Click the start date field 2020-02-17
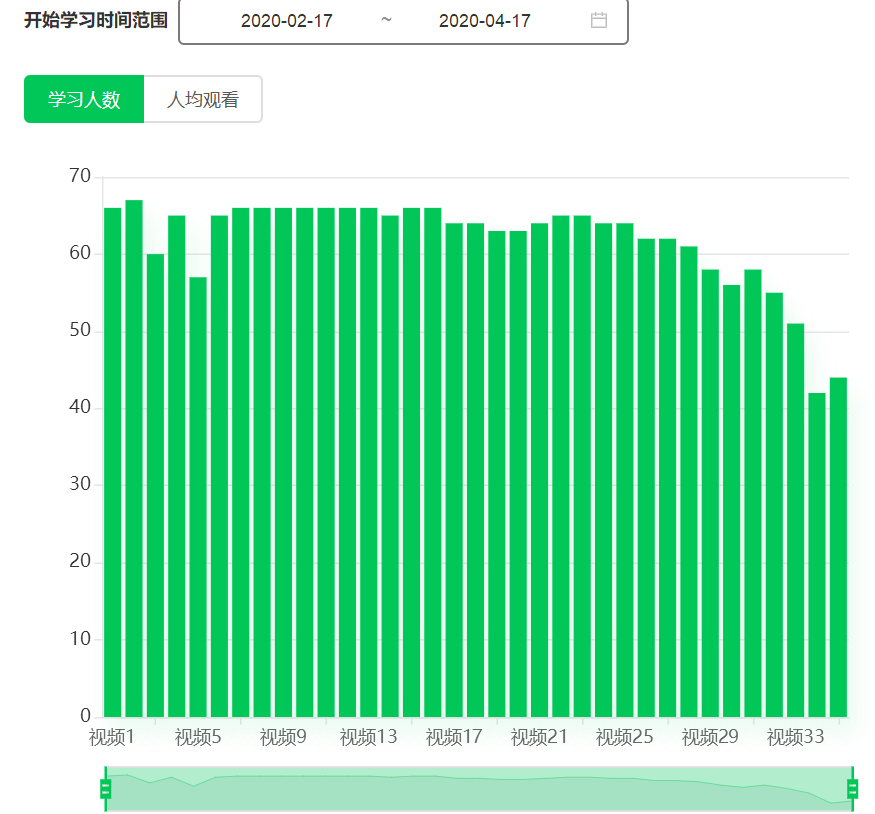Viewport: 875px width, 814px height. pos(287,21)
